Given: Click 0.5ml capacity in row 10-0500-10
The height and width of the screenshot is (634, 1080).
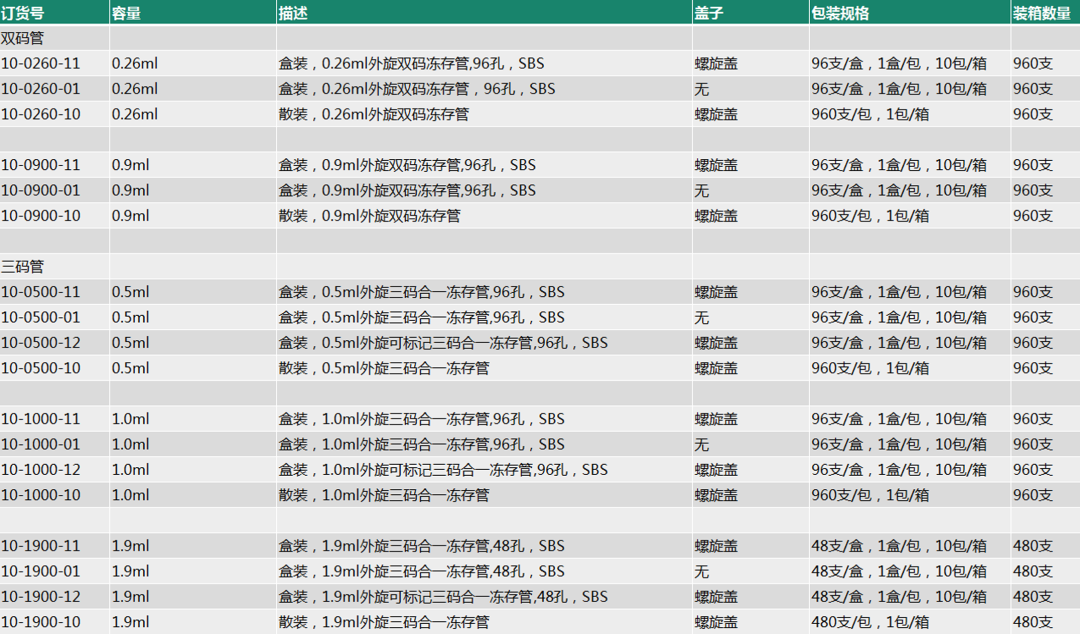Looking at the screenshot, I should (130, 368).
